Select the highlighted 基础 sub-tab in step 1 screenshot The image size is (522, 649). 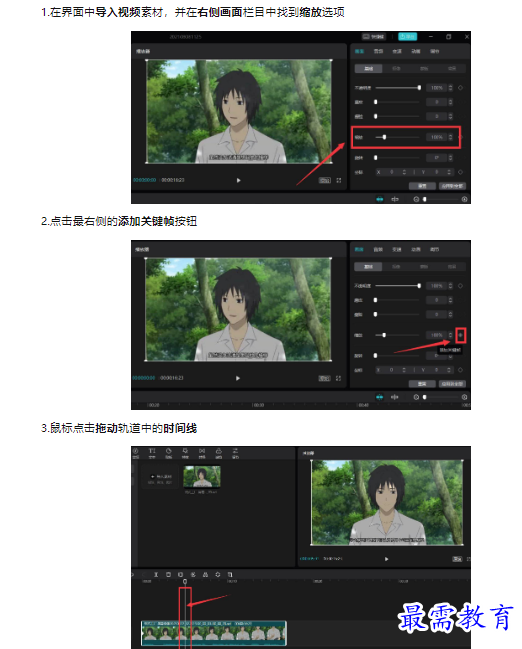point(368,68)
